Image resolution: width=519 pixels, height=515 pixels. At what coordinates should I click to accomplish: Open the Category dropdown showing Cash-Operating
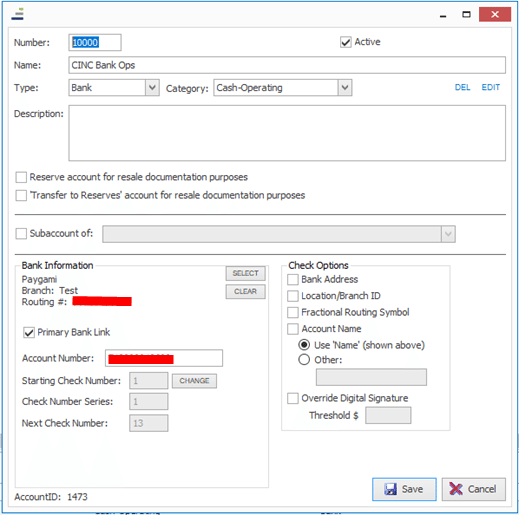coord(345,88)
